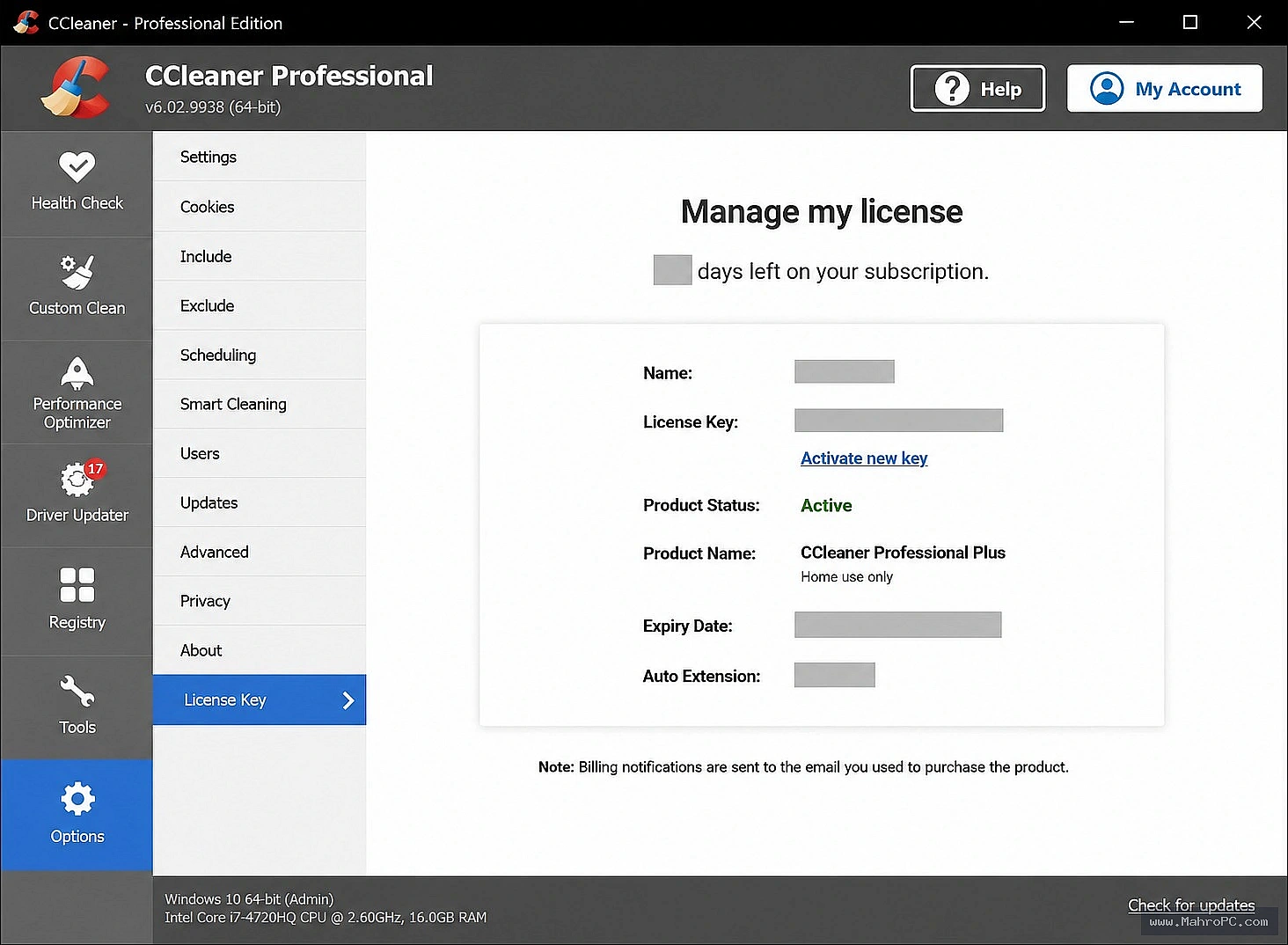
Task: Click the Health Check label text
Action: pyautogui.click(x=77, y=203)
